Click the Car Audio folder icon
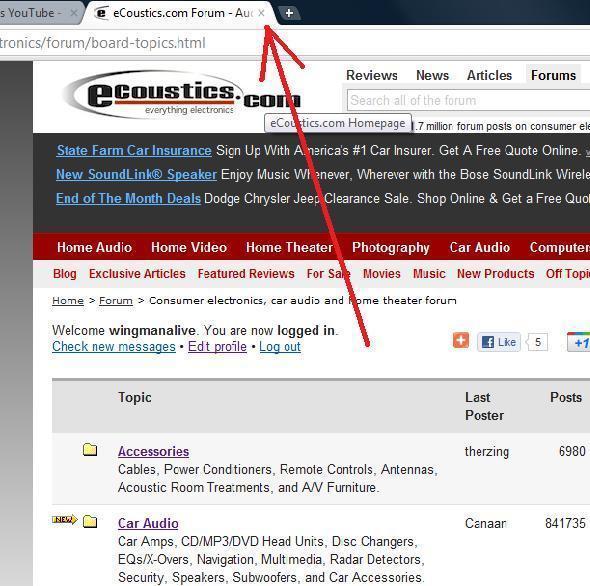 pos(90,521)
